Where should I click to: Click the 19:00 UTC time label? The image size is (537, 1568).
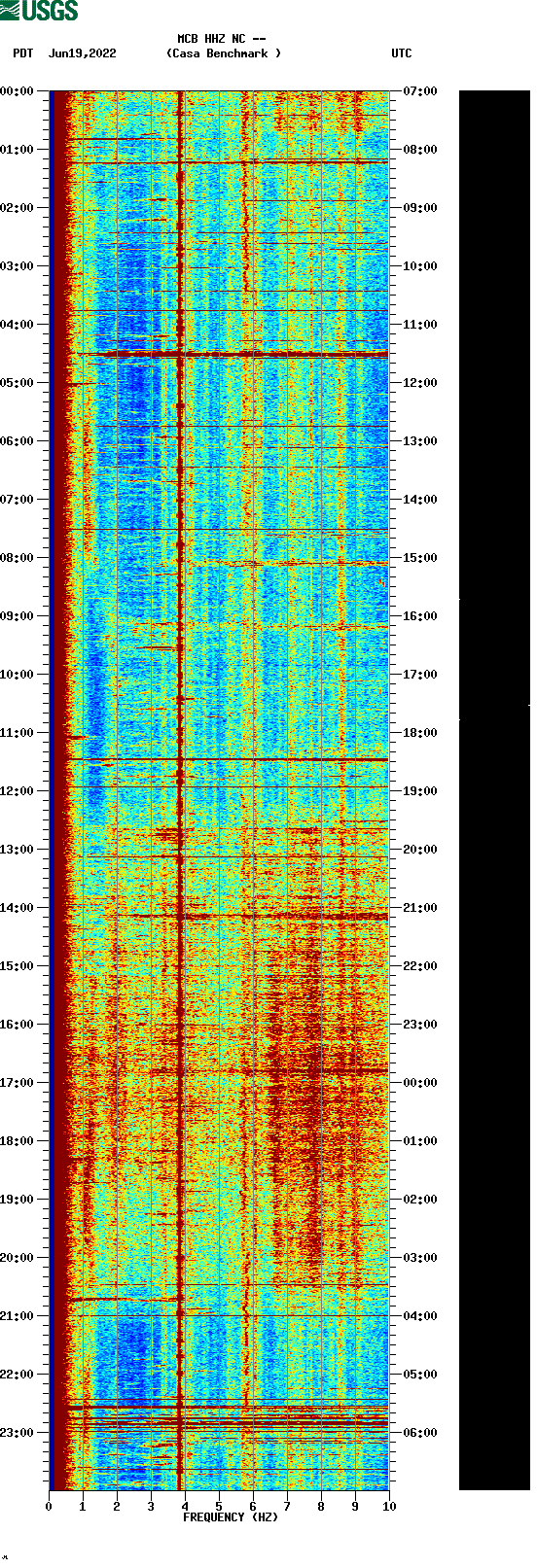point(420,791)
